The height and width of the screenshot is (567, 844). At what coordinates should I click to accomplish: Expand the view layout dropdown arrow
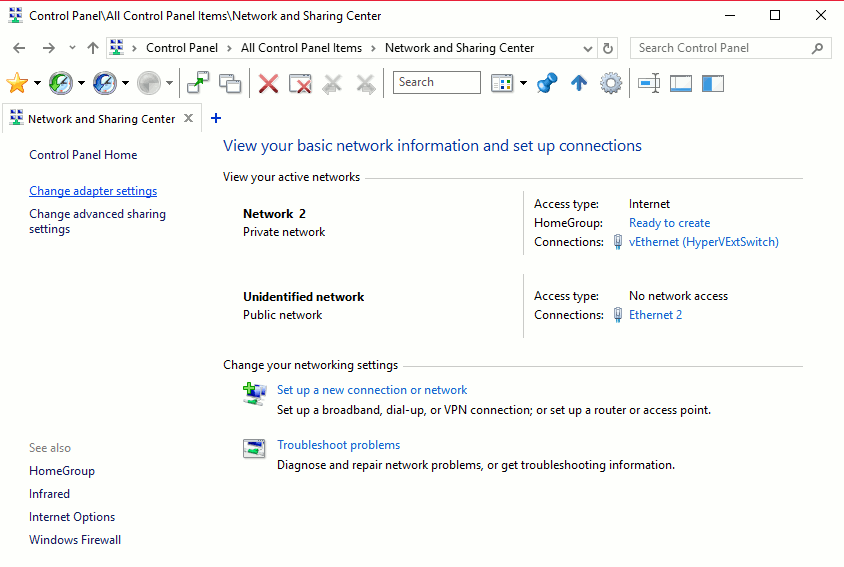(523, 83)
